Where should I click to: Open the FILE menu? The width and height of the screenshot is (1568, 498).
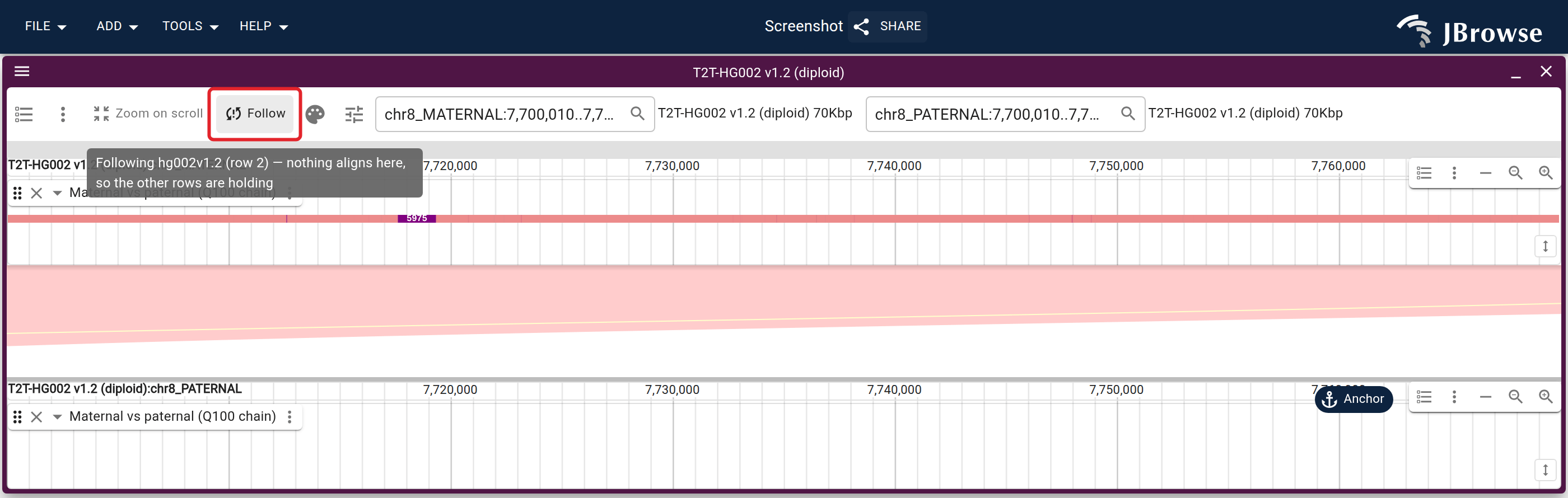point(45,26)
